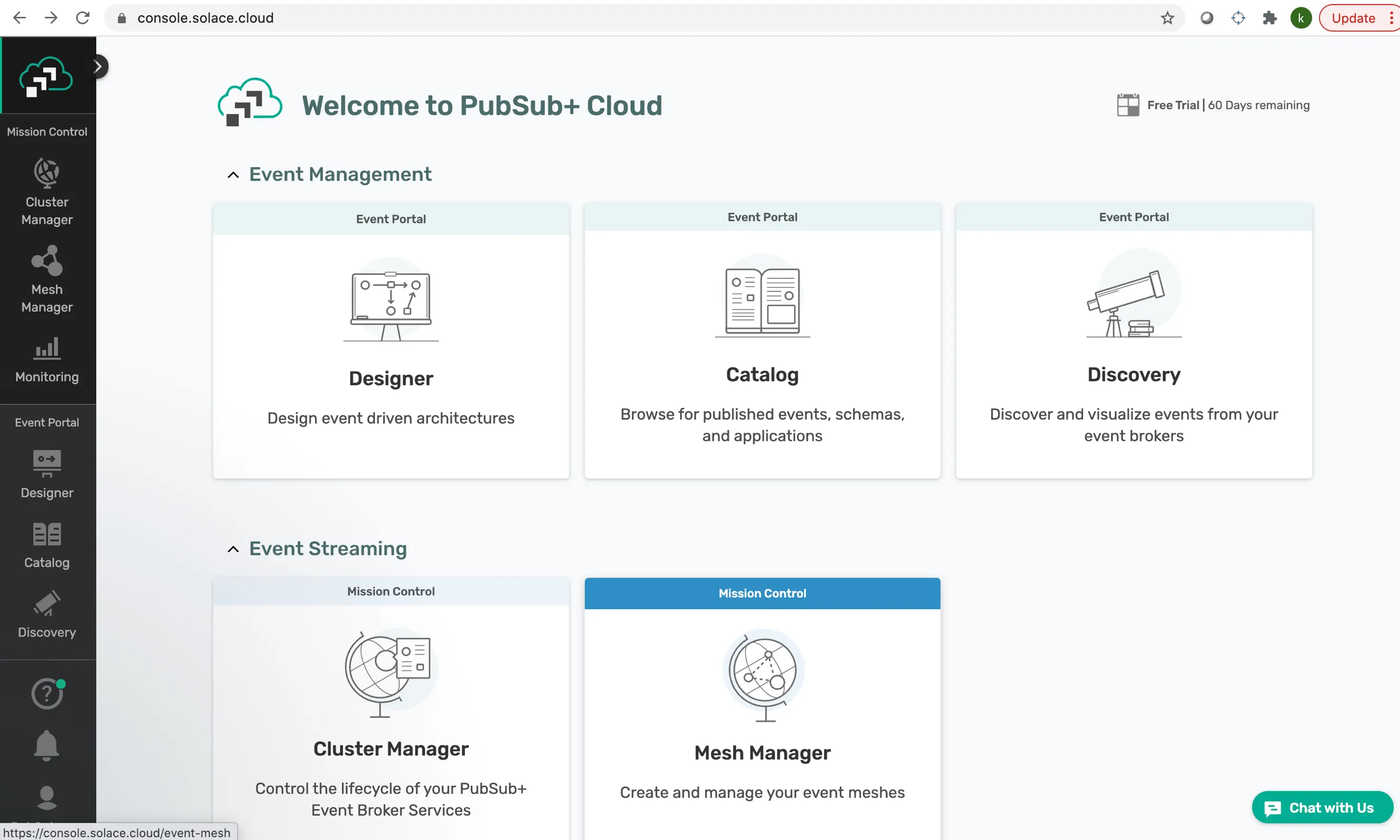1400x840 pixels.
Task: Click the 'Design event driven architectures' description
Action: (391, 418)
